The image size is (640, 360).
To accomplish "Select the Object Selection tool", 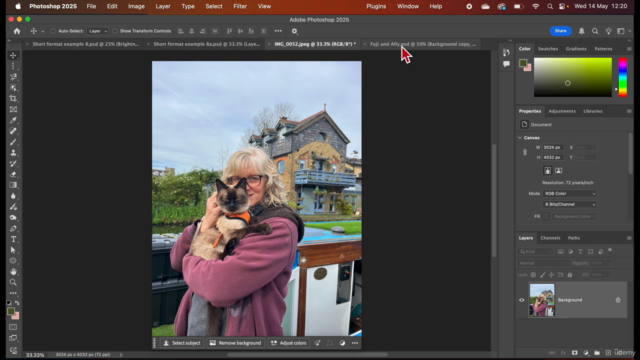I will tap(13, 88).
